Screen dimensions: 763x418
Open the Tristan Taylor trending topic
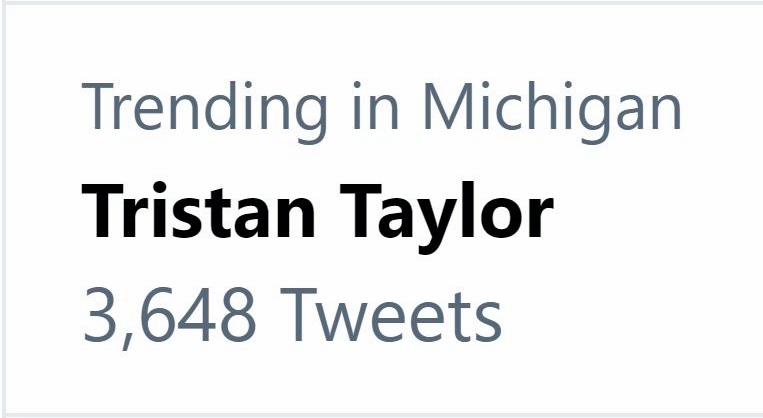click(x=316, y=212)
